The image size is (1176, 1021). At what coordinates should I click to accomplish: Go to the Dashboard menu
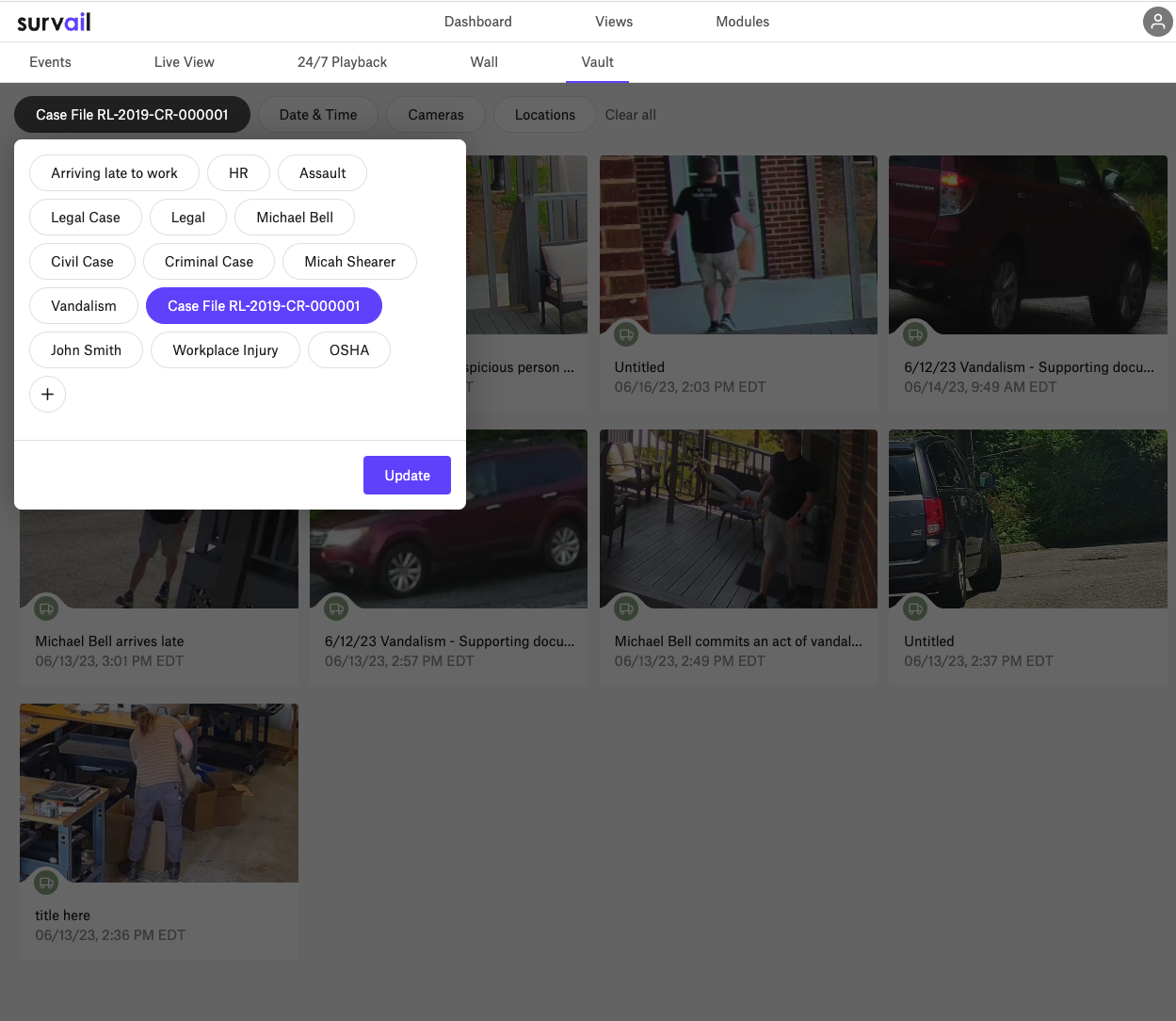tap(478, 22)
